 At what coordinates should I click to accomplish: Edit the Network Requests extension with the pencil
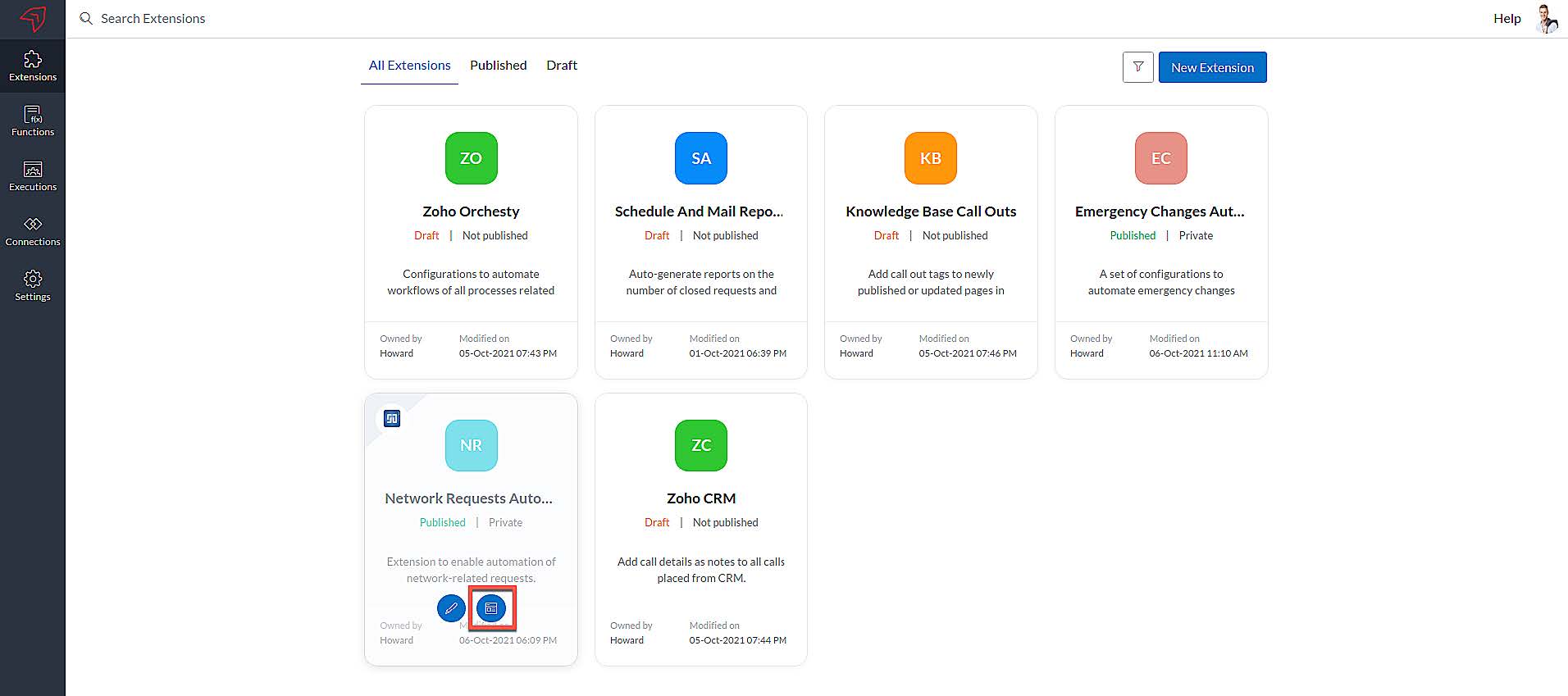pyautogui.click(x=451, y=608)
